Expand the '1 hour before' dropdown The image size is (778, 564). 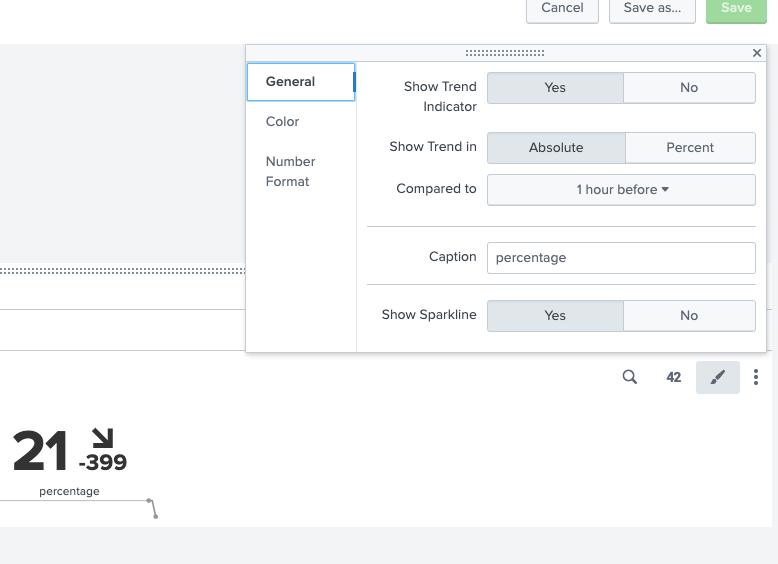(621, 189)
